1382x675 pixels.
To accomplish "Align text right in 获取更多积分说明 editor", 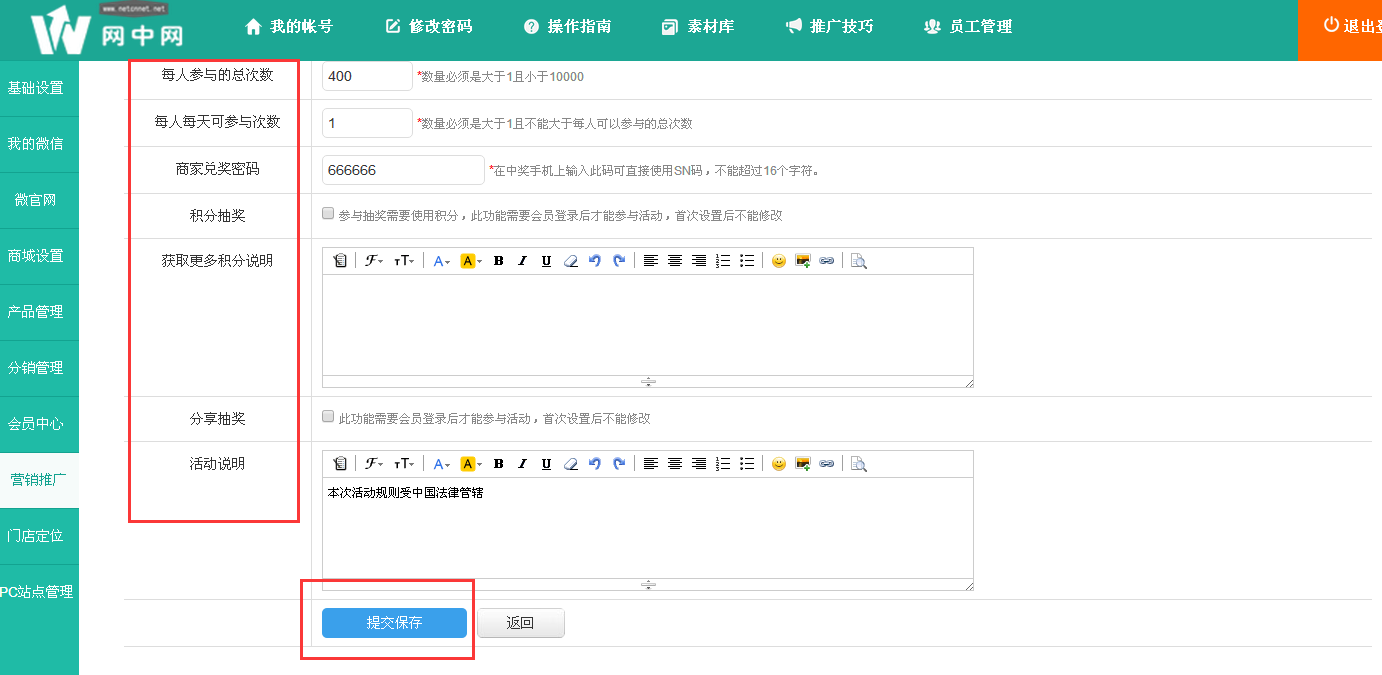I will pos(699,261).
